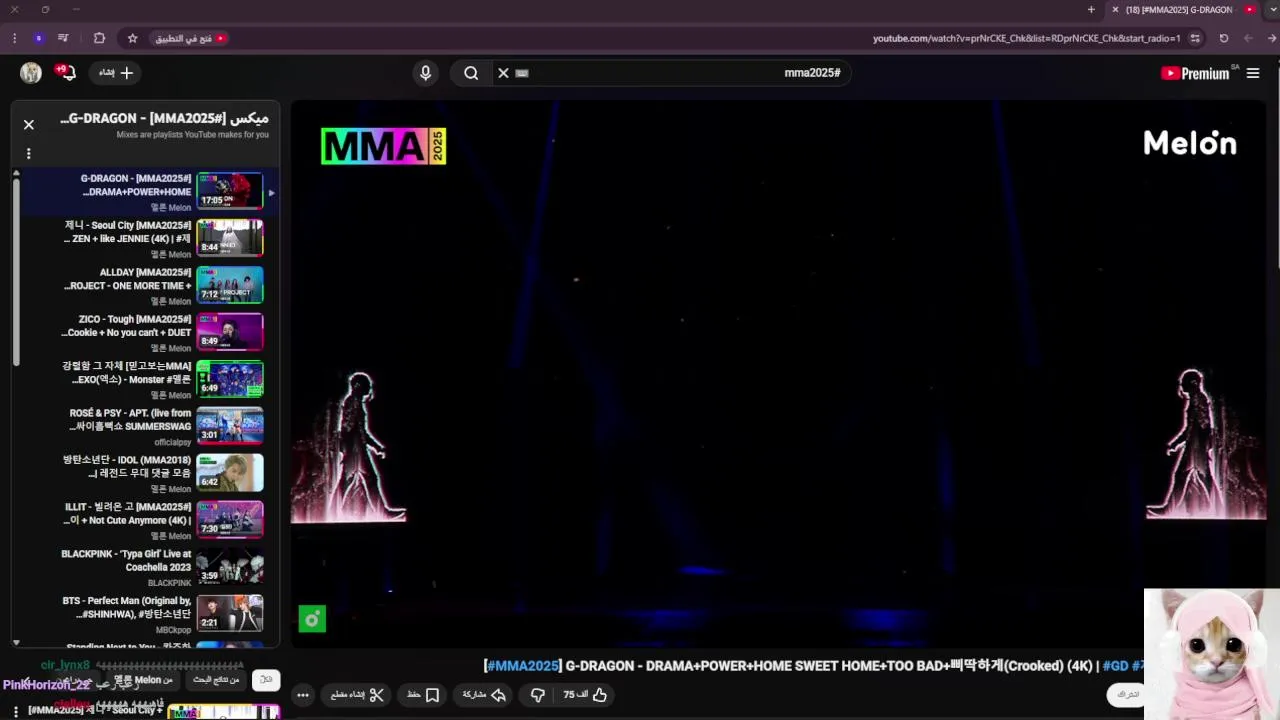The width and height of the screenshot is (1280, 720).
Task: Reload the page
Action: coord(1224,38)
